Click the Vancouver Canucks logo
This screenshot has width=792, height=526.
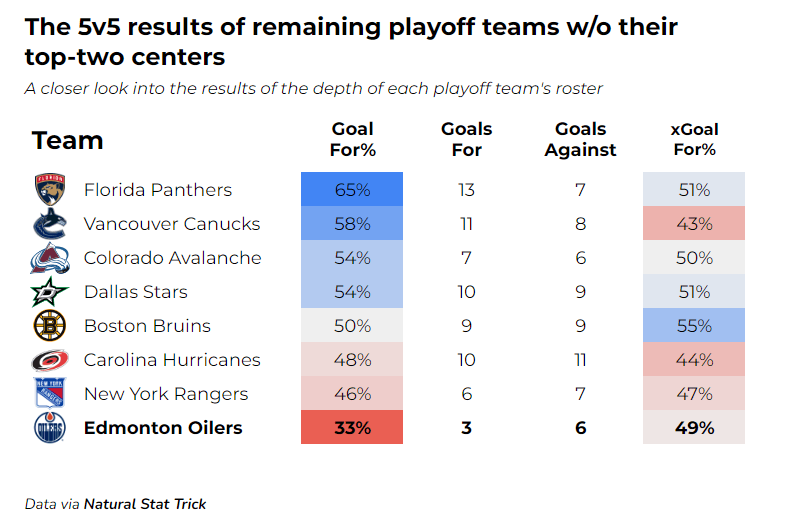coord(49,224)
